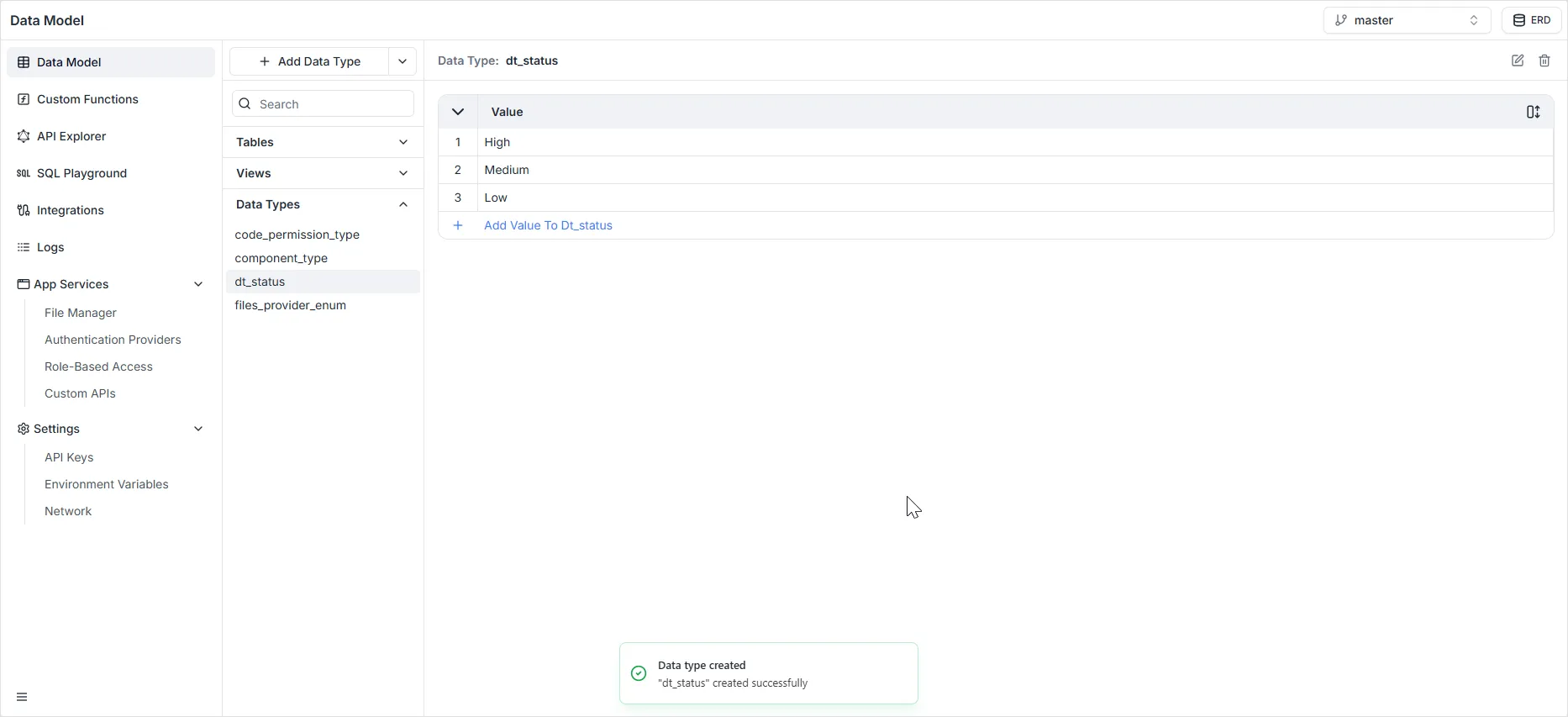This screenshot has width=1568, height=717.
Task: Click the delete data type trash icon
Action: tap(1544, 61)
